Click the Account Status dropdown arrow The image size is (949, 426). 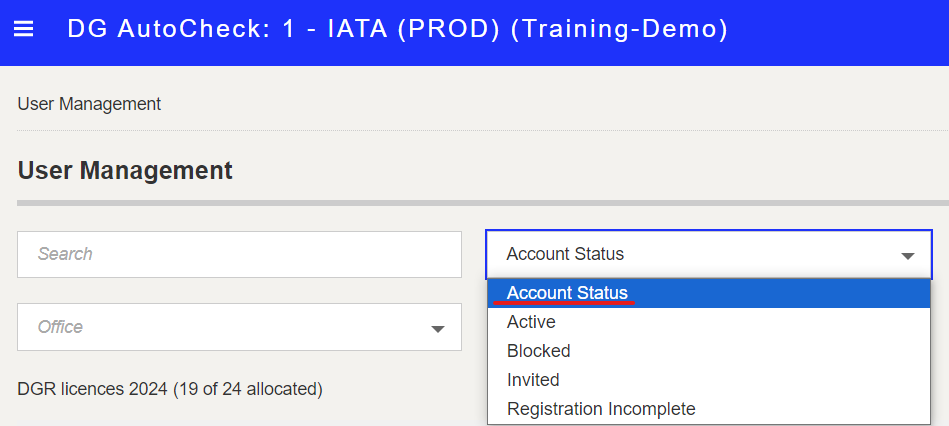point(907,256)
